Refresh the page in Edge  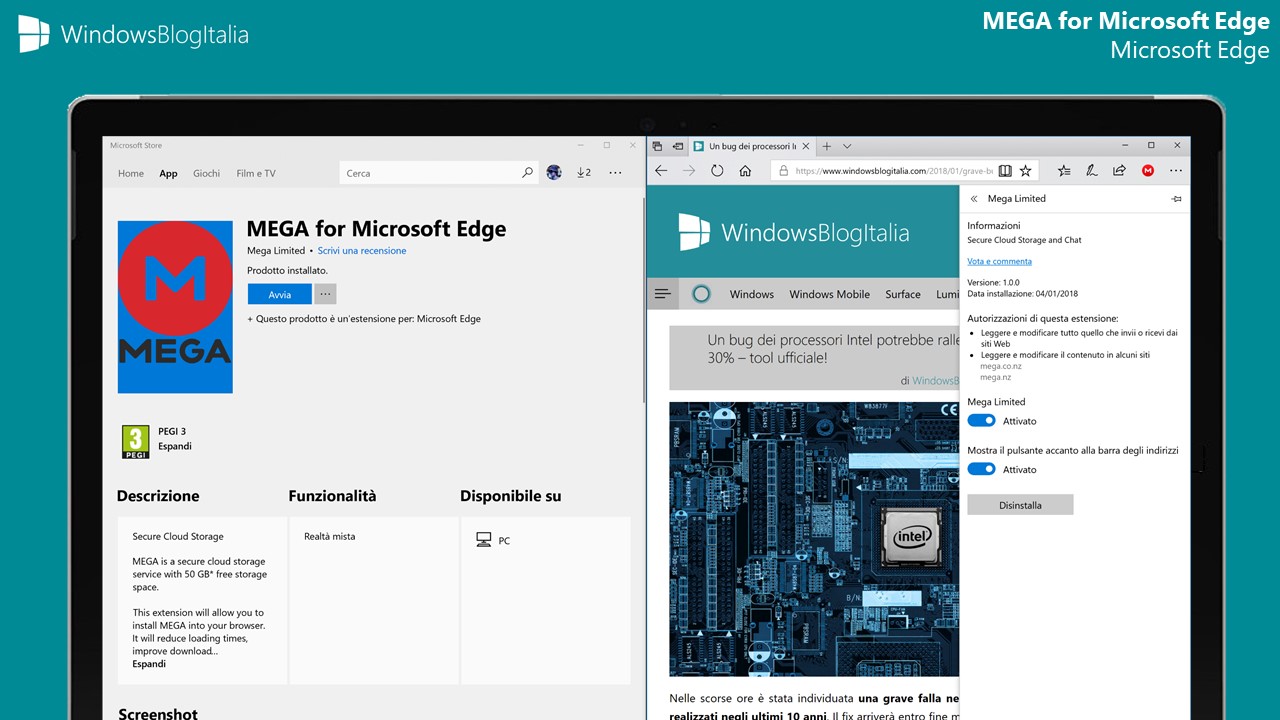pos(717,171)
